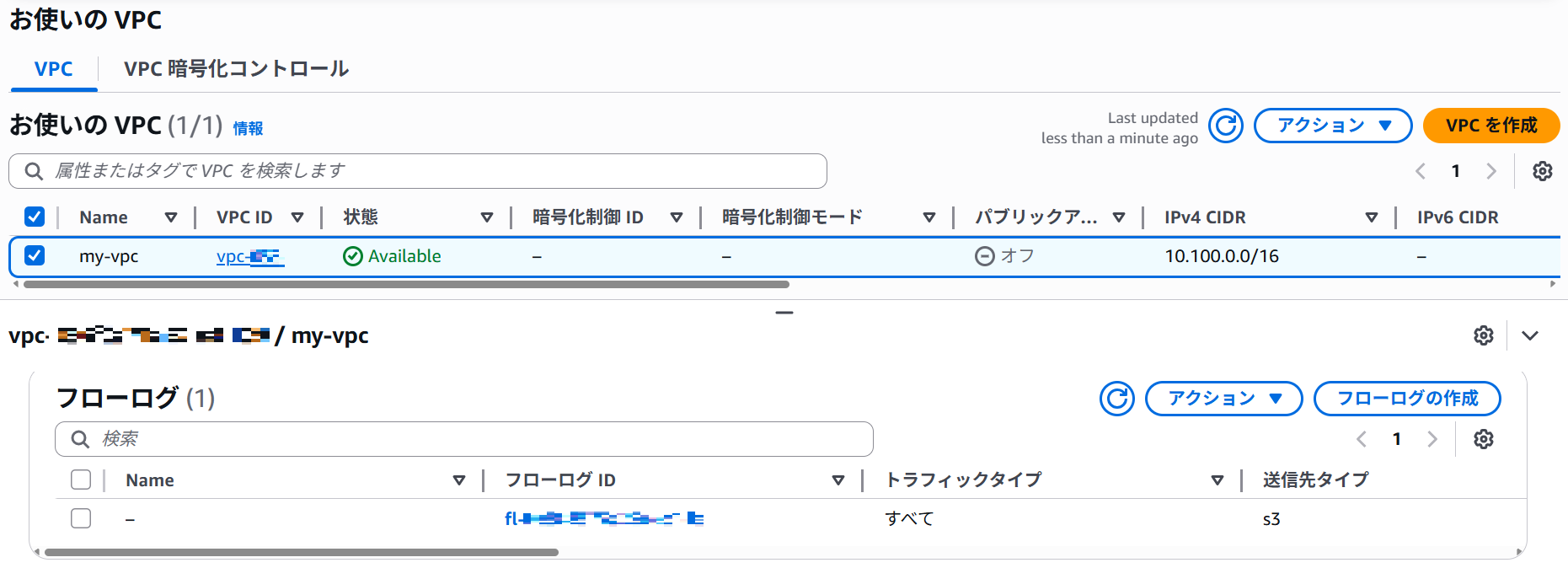Toggle select-all VPCs header checkbox
1568x568 pixels.
35,217
